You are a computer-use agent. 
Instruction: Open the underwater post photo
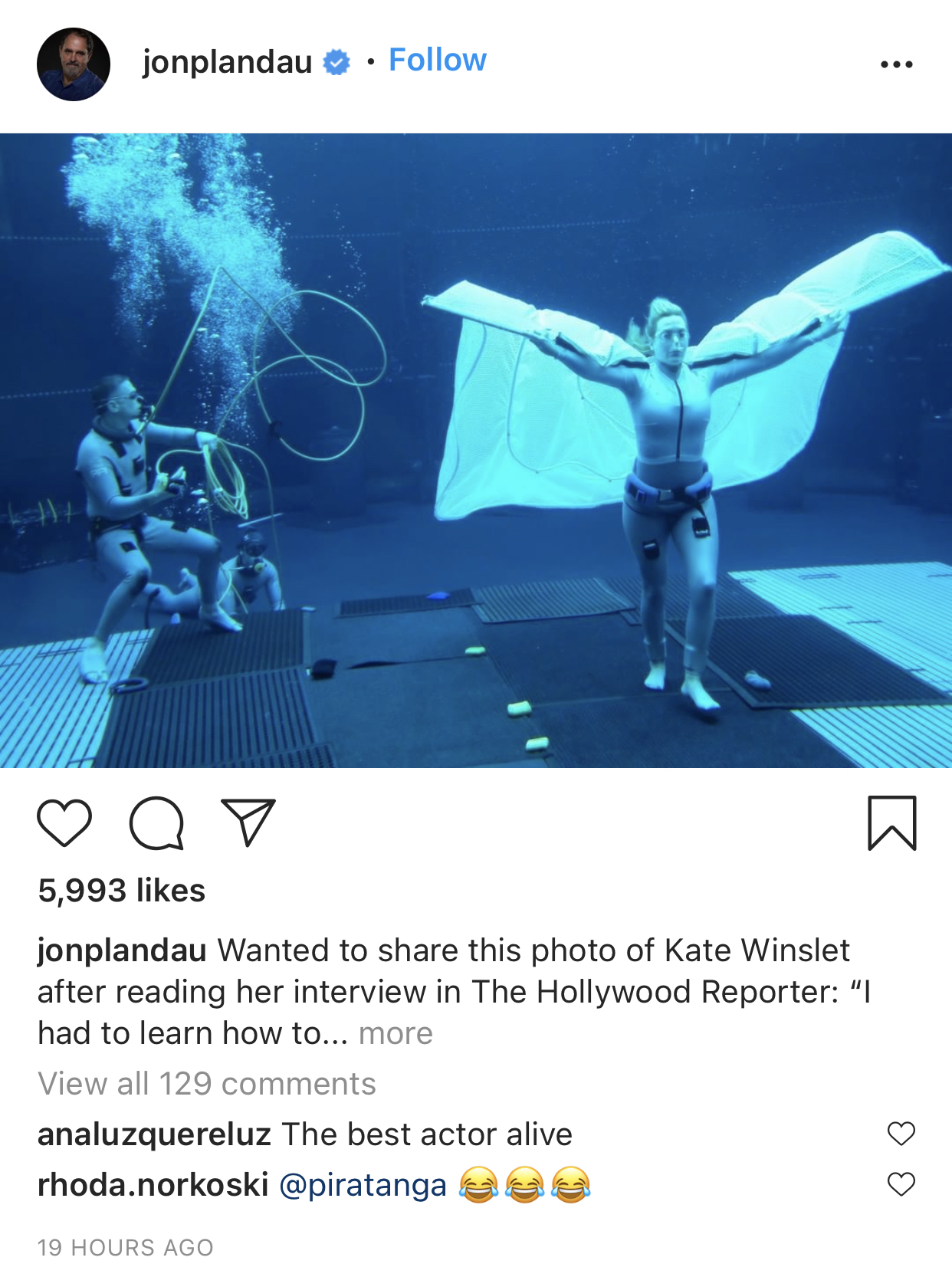pyautogui.click(x=476, y=451)
